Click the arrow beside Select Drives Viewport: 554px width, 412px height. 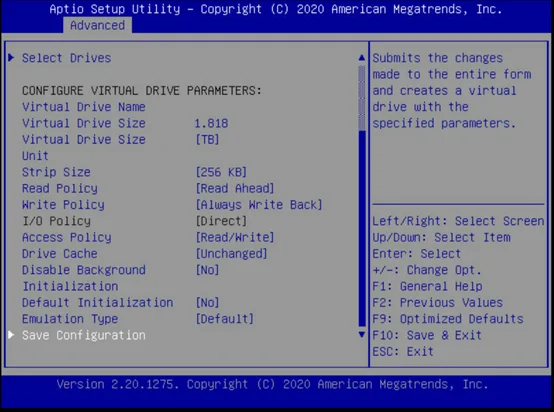point(11,57)
